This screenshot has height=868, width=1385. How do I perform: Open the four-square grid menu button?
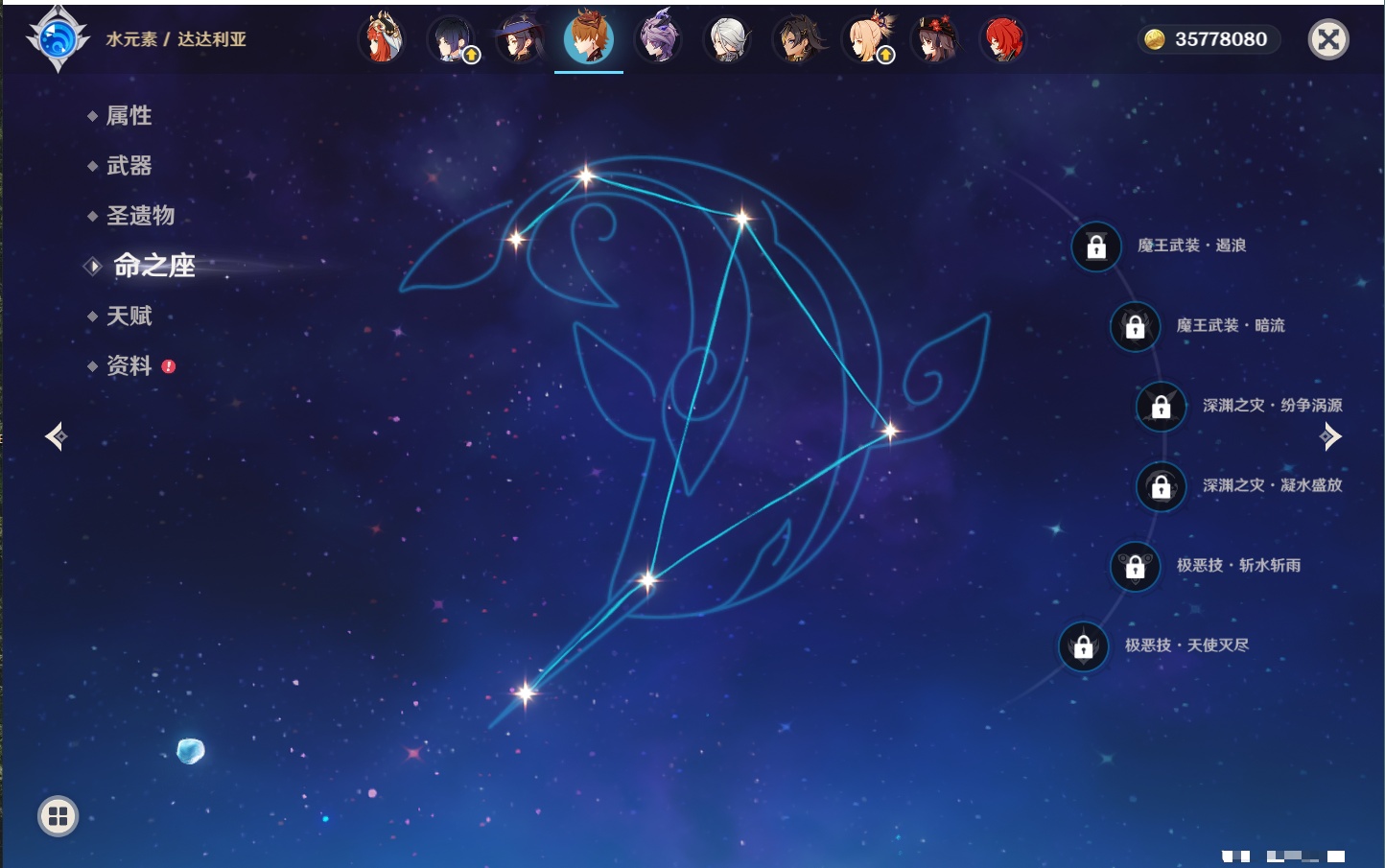coord(58,816)
